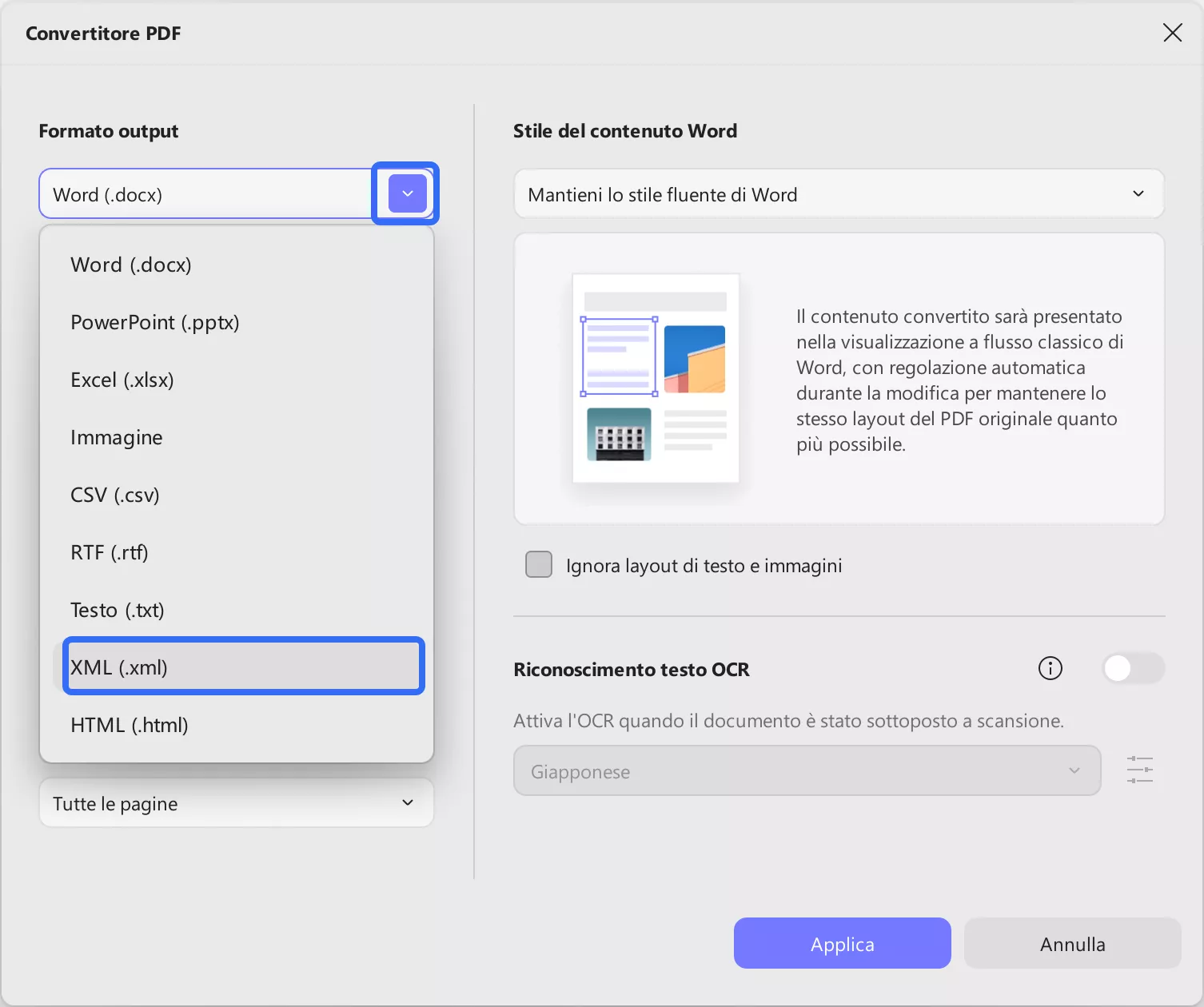This screenshot has width=1204, height=1007.
Task: Close the Convertitore PDF dialog
Action: pos(1172,33)
